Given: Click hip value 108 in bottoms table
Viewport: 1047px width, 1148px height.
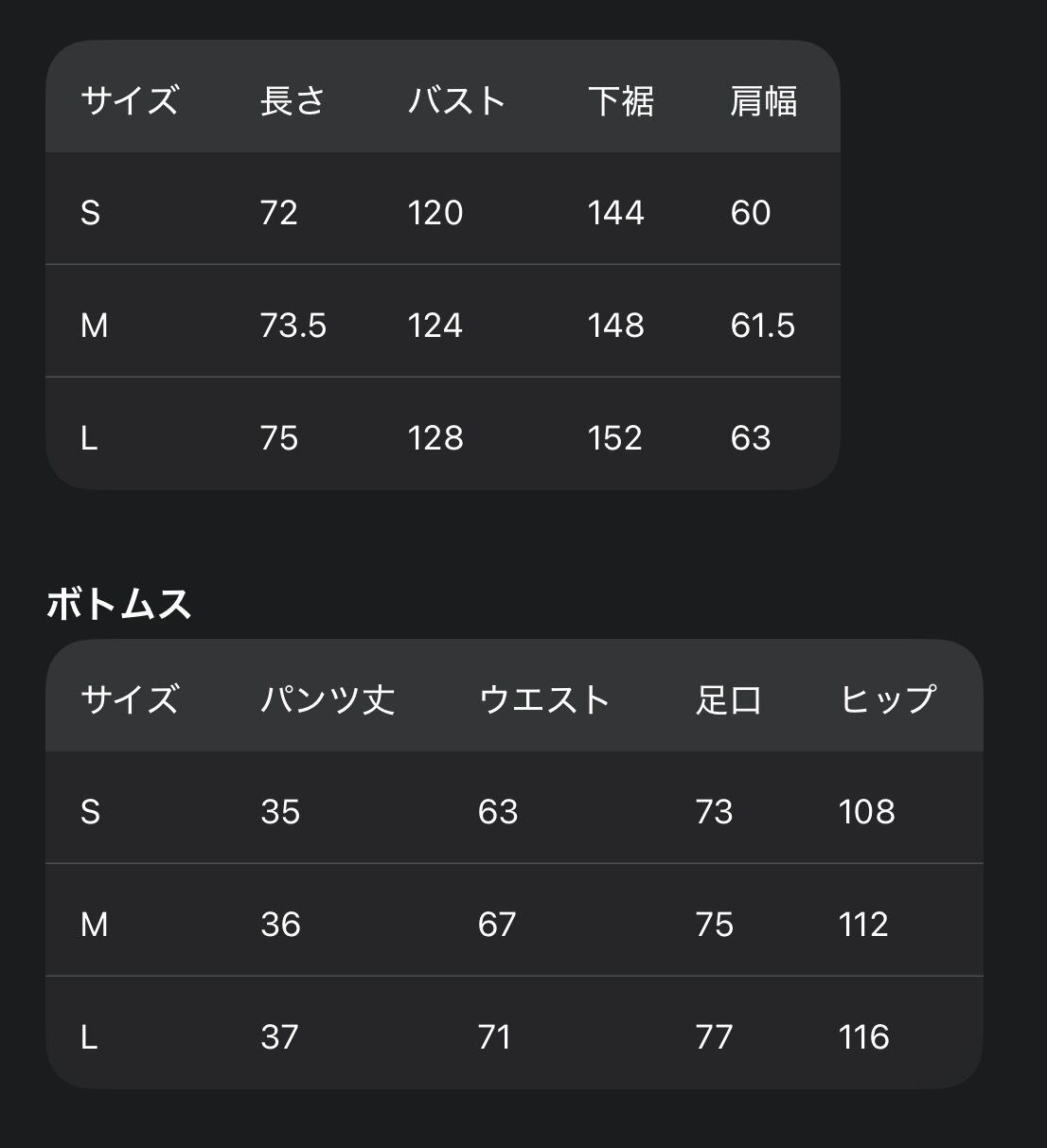Looking at the screenshot, I should (866, 812).
